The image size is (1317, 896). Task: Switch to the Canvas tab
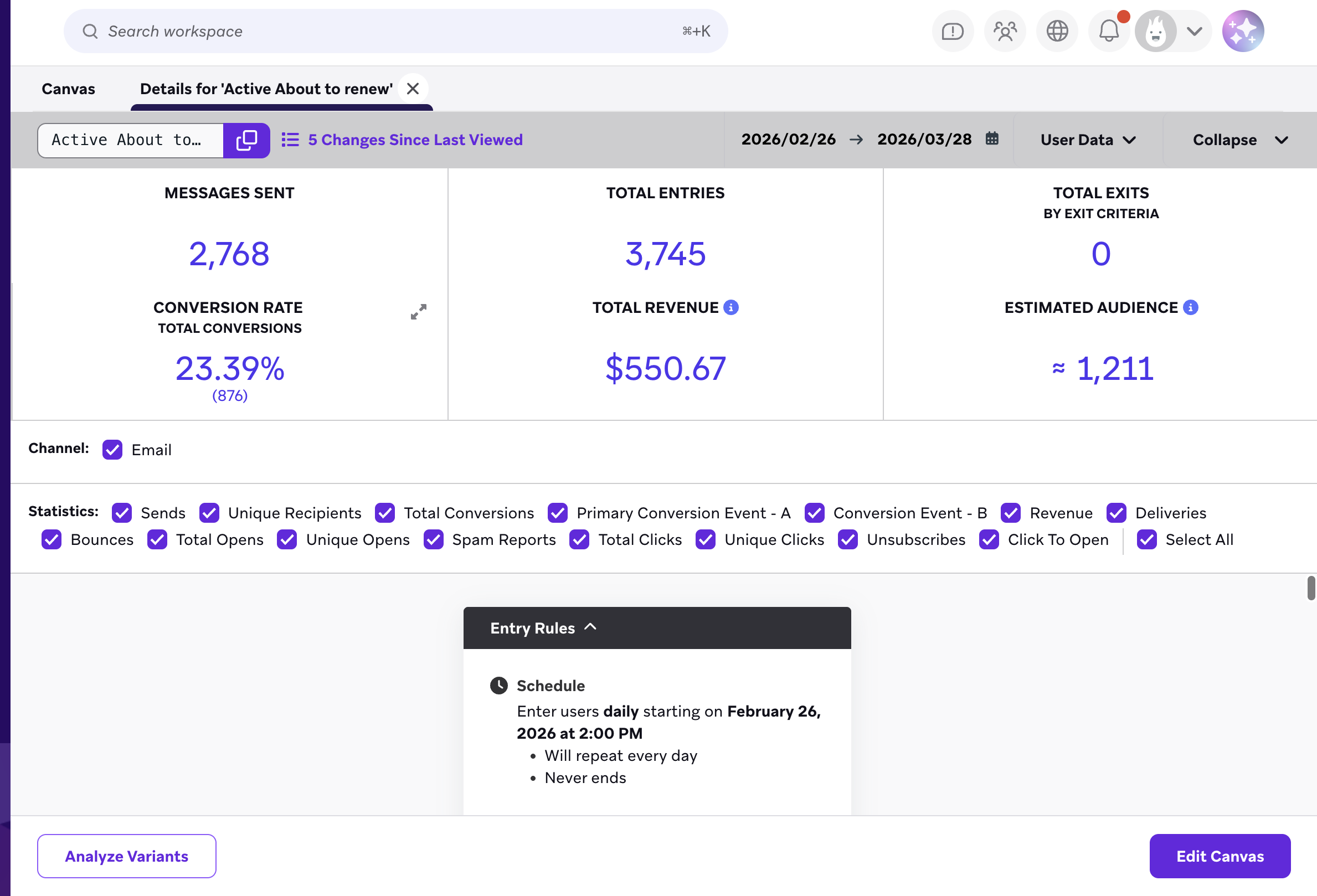69,89
